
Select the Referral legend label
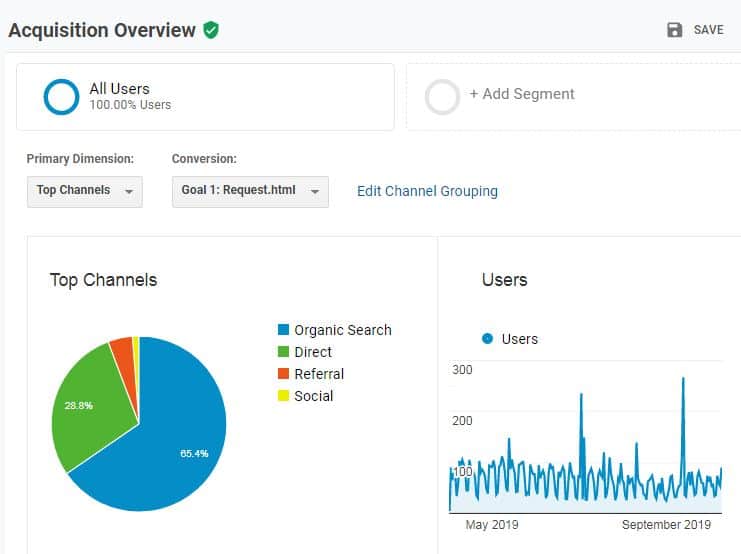(319, 374)
